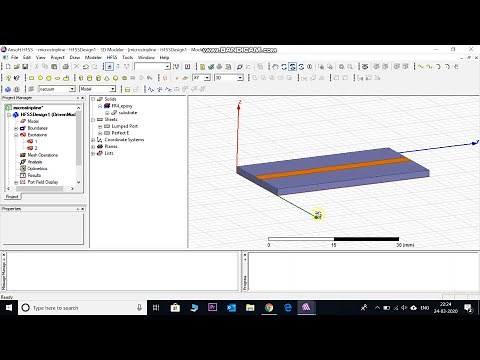Open the Edit menu
The image size is (480, 360).
coord(27,58)
